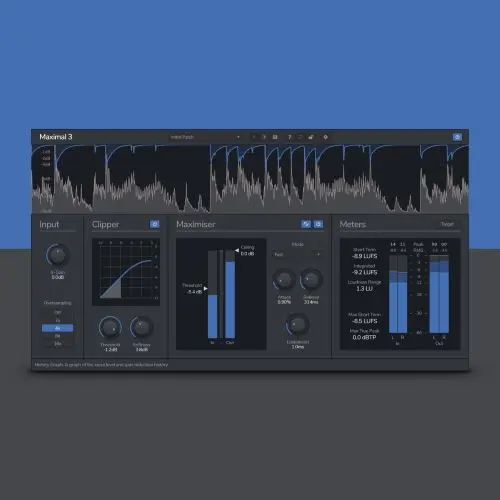Screen dimensions: 500x500
Task: Click the Maximiser Release knob
Action: (x=311, y=280)
